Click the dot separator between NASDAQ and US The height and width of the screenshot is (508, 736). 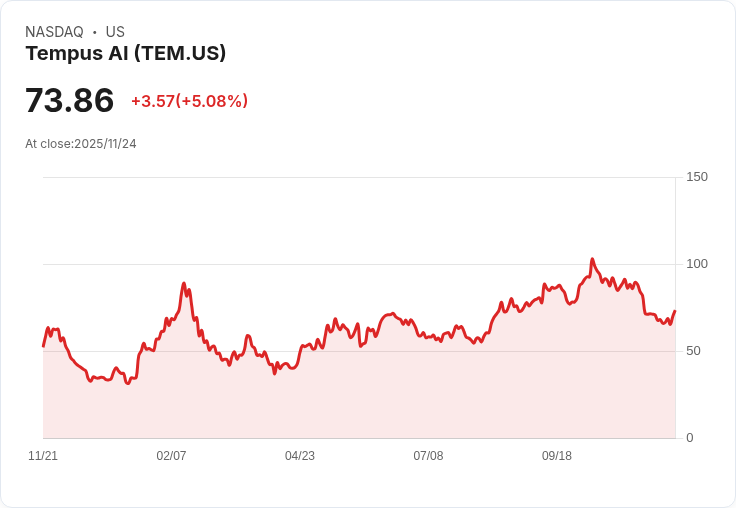(x=95, y=32)
